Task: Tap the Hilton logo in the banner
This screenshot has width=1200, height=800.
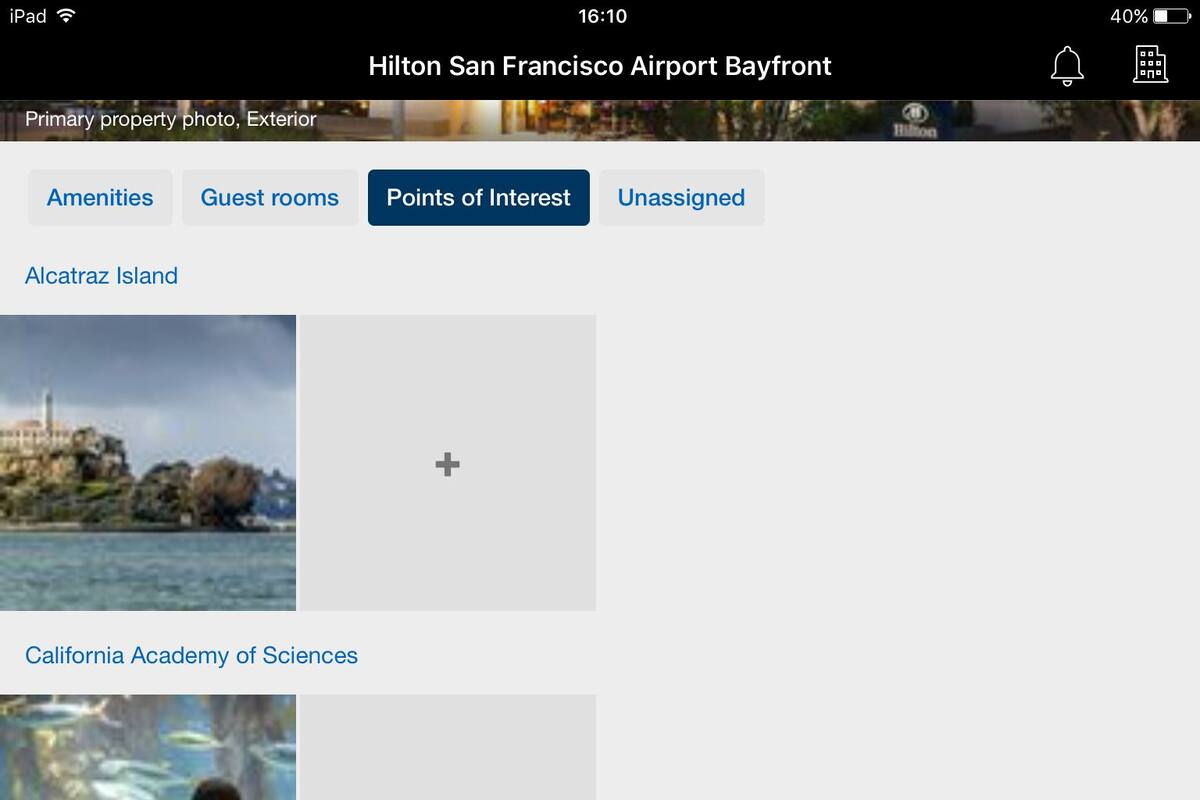Action: [x=916, y=120]
